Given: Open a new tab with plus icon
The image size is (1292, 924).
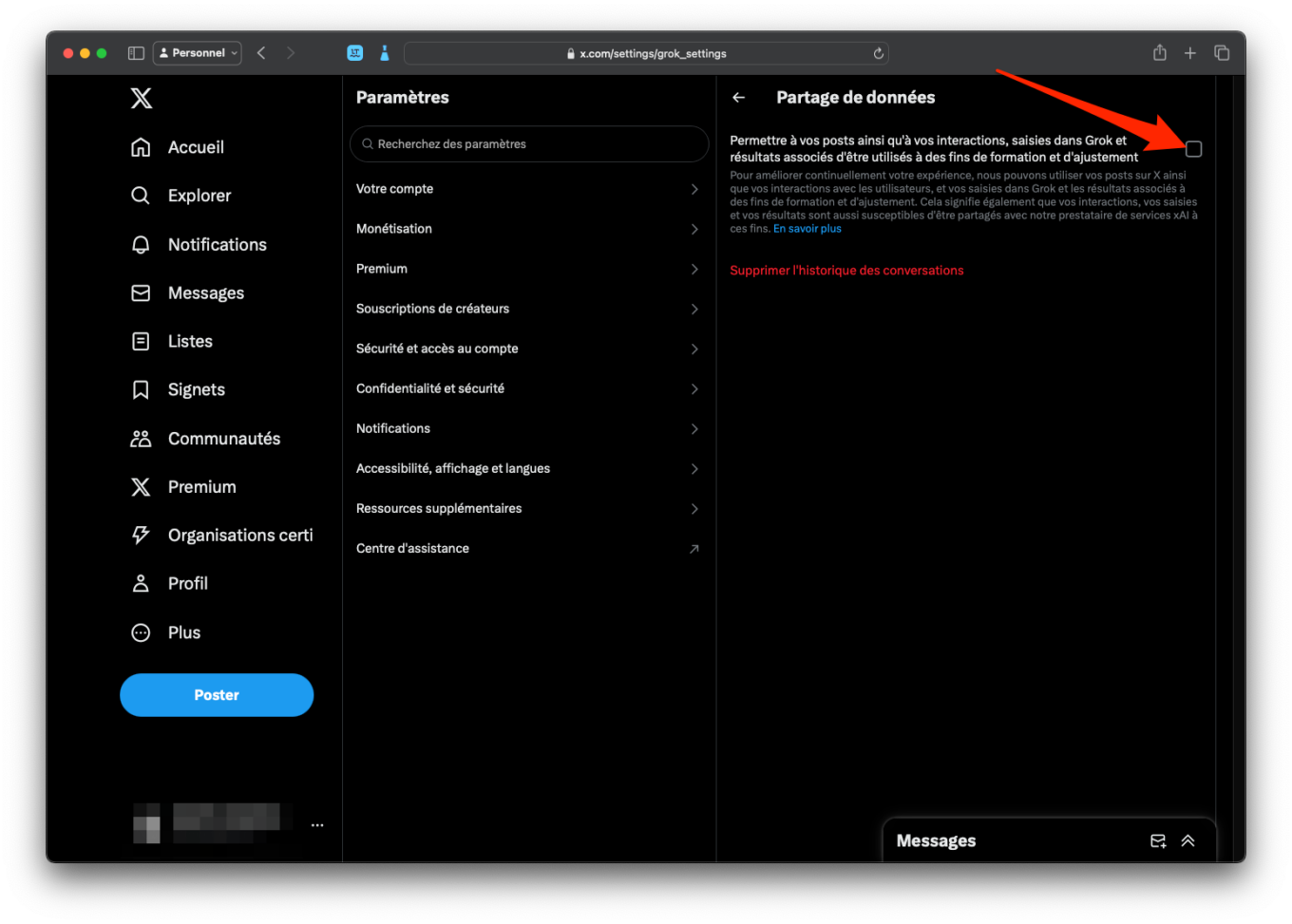Looking at the screenshot, I should pyautogui.click(x=1190, y=53).
